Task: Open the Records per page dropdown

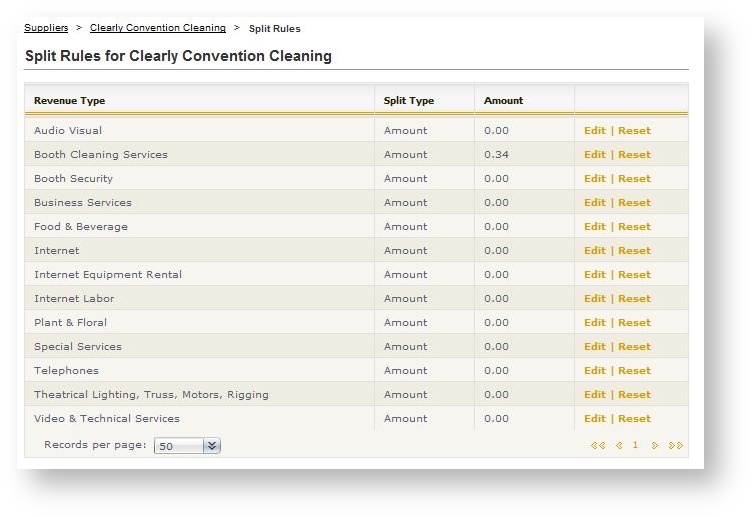Action: coord(211,446)
